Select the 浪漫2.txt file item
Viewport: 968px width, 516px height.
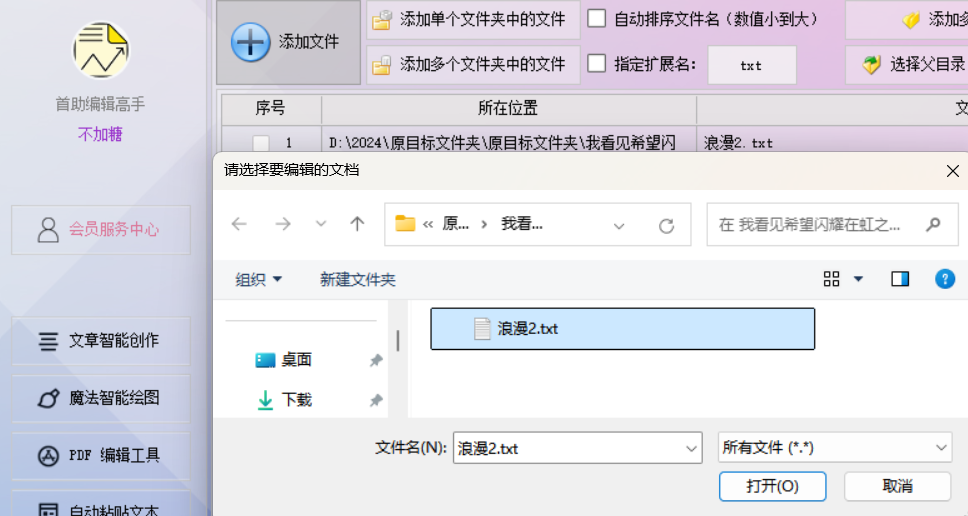pos(622,328)
